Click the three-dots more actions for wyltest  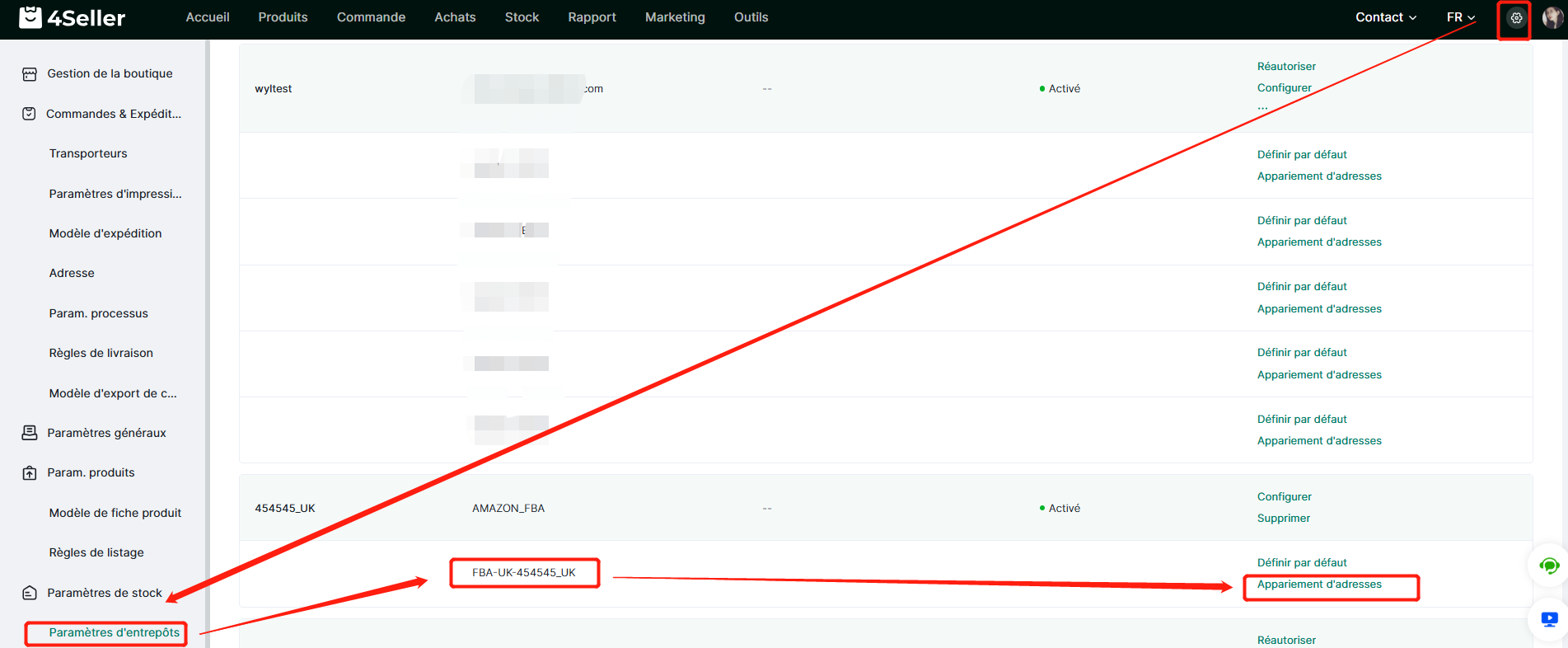click(1262, 108)
